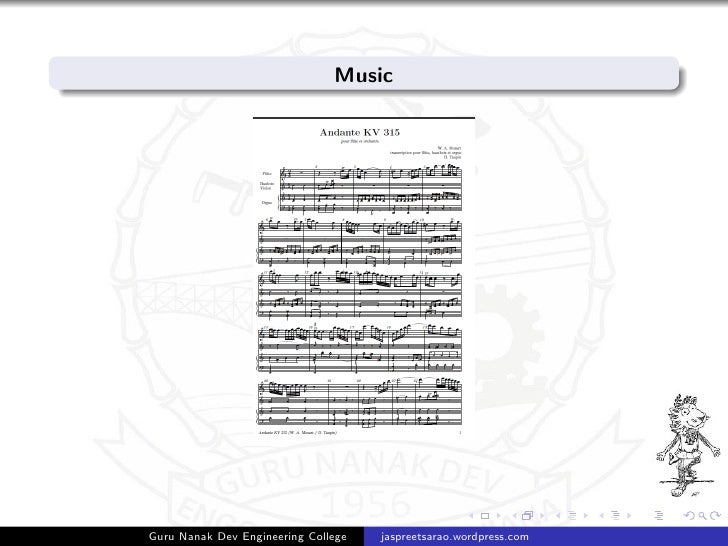The height and width of the screenshot is (546, 728).
Task: Click the slide rectangle navigation icon
Action: tap(485, 516)
